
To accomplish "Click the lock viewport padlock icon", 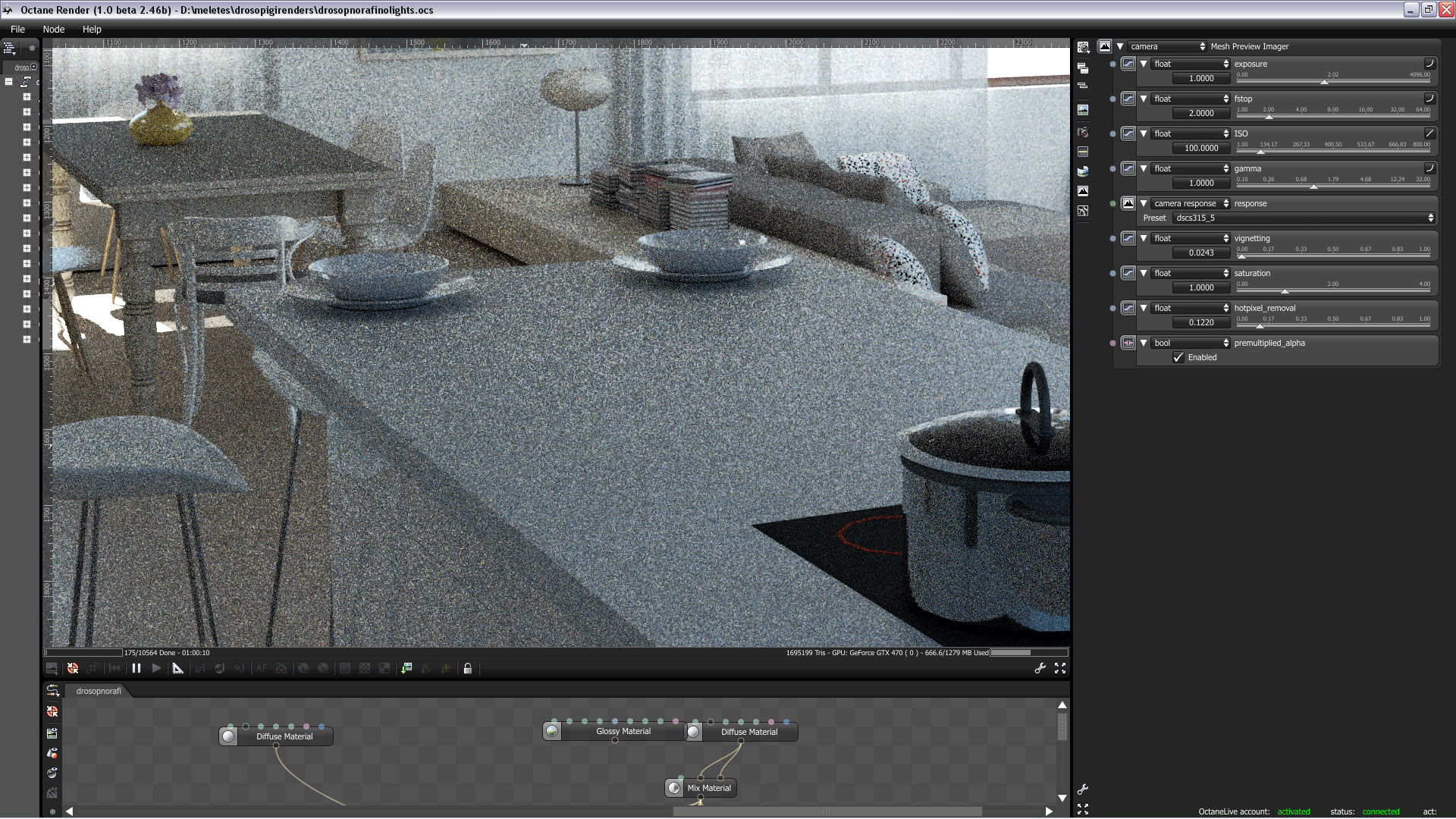I will tap(468, 669).
